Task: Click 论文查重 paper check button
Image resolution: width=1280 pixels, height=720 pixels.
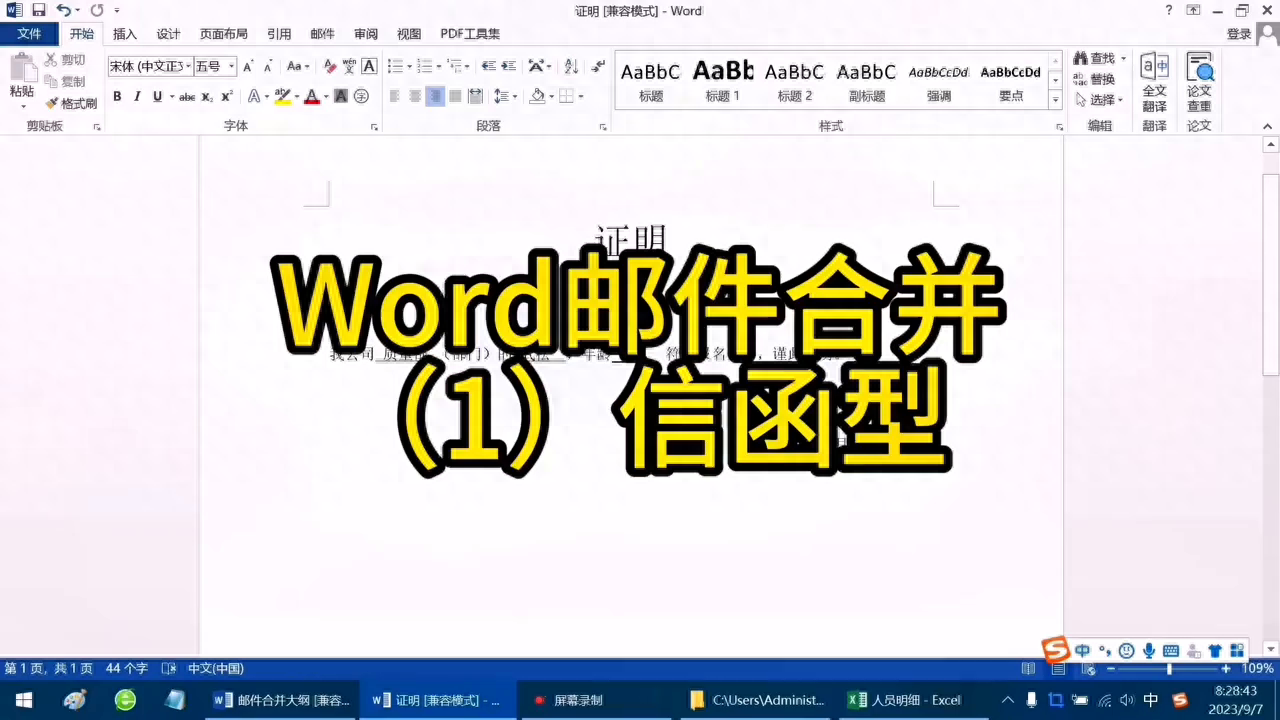Action: [x=1199, y=83]
